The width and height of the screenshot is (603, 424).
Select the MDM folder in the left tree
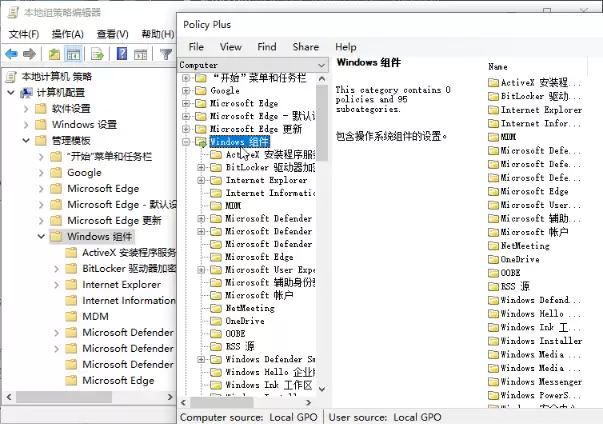pyautogui.click(x=95, y=316)
